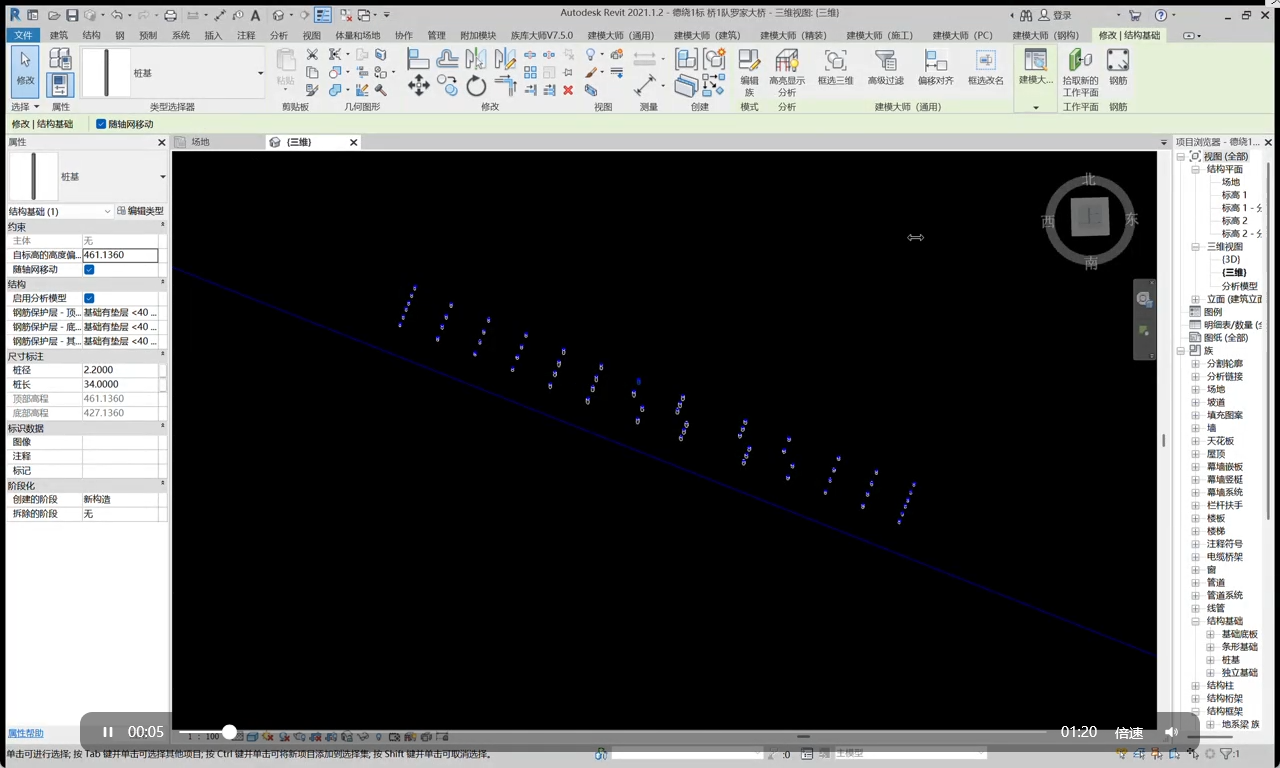
Task: Open the 结构 ribbon tab
Action: [x=91, y=35]
